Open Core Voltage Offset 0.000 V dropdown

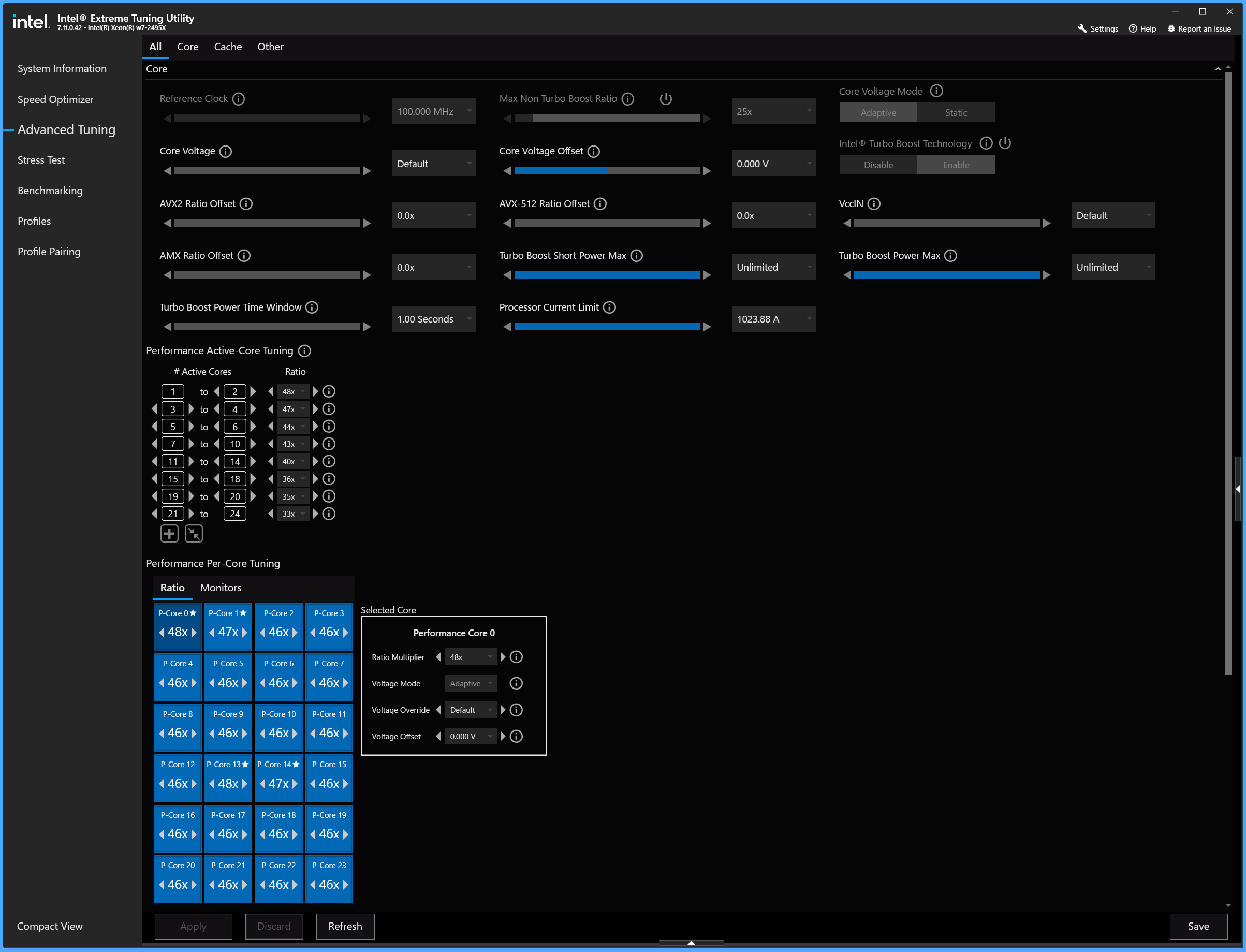pos(773,164)
